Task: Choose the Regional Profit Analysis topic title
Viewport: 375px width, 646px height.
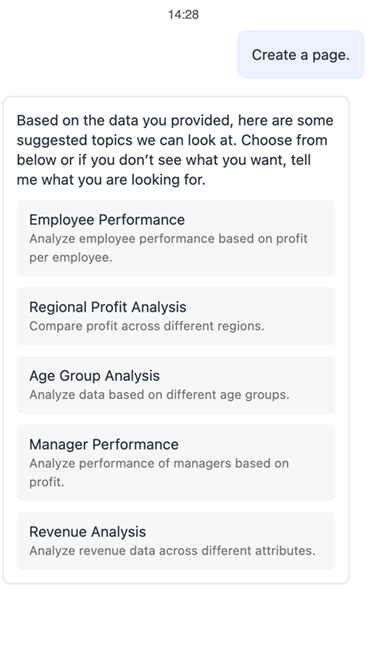Action: point(108,307)
